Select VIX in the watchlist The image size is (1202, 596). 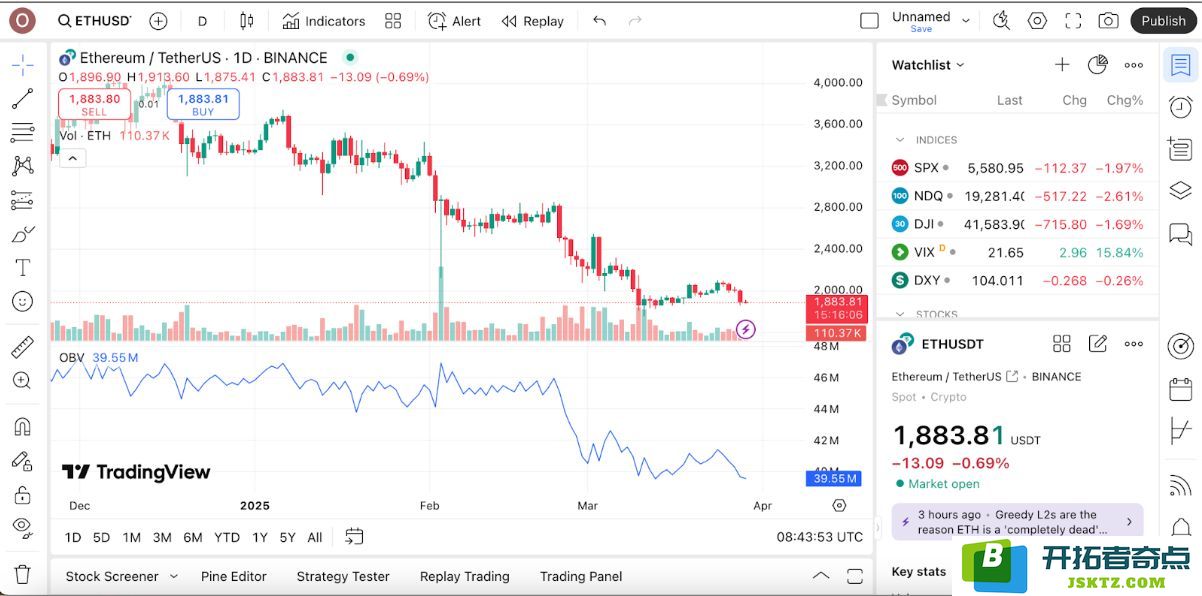[1017, 252]
